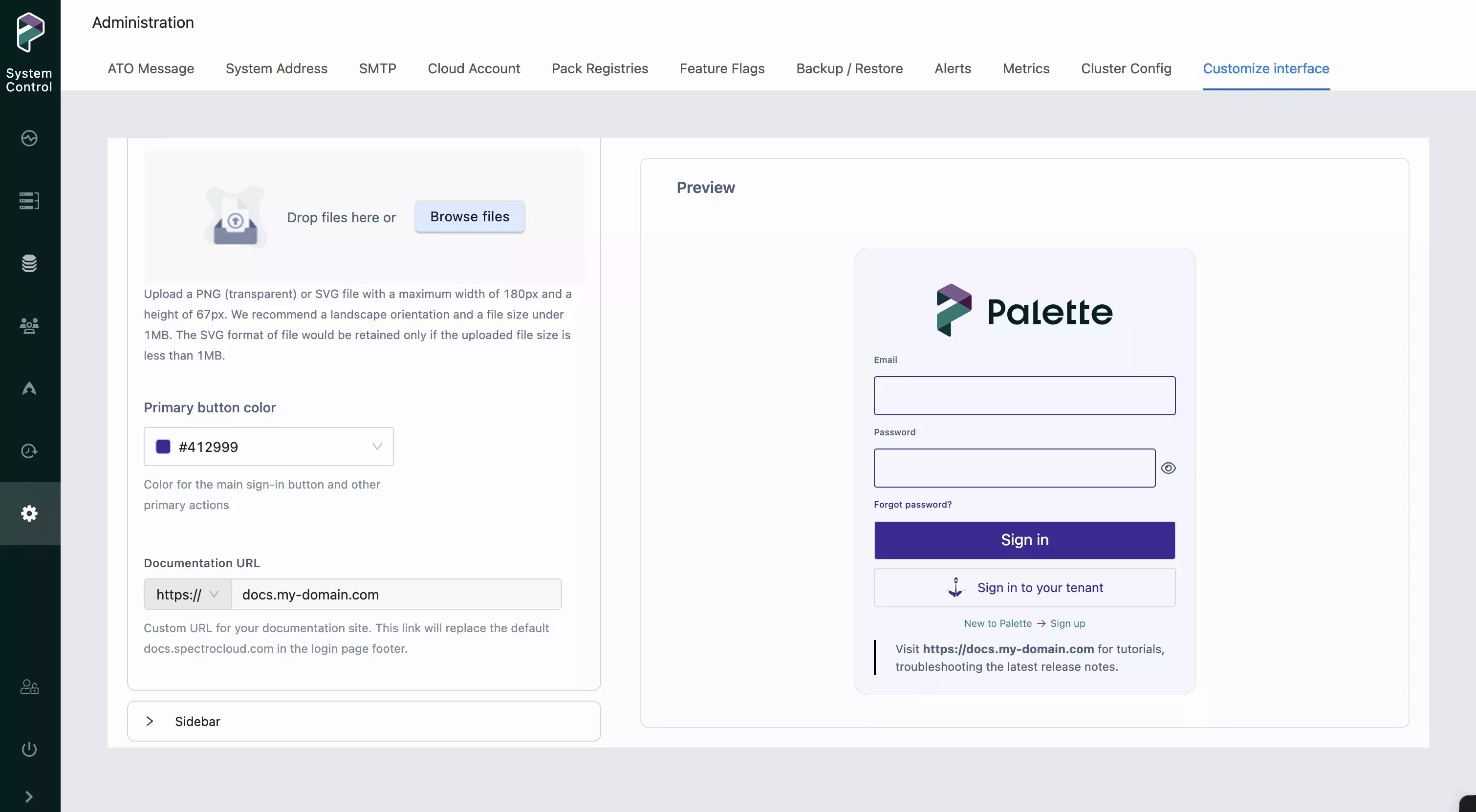Open the primary button color picker dropdown
The height and width of the screenshot is (812, 1476).
376,446
